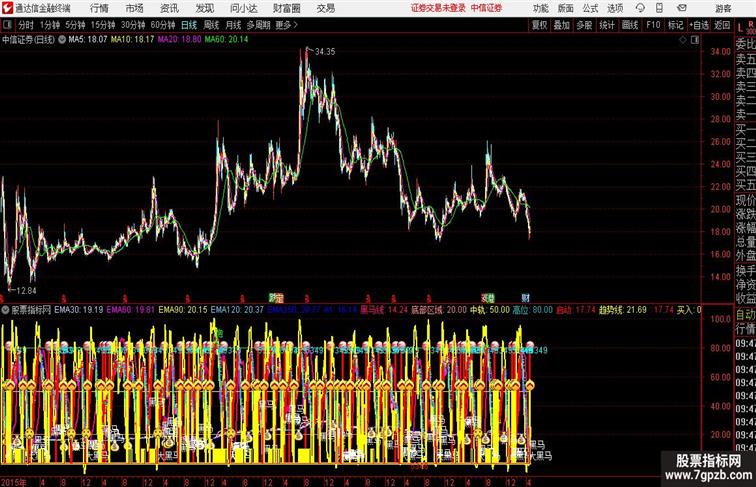Click the EMA120: 20.37 indicator value
The image size is (756, 487).
[x=237, y=310]
